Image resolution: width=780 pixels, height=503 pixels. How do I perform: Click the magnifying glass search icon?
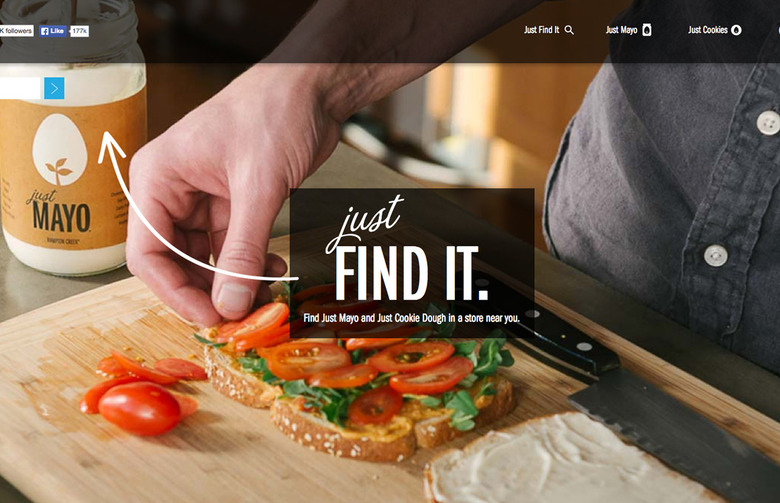tap(569, 30)
